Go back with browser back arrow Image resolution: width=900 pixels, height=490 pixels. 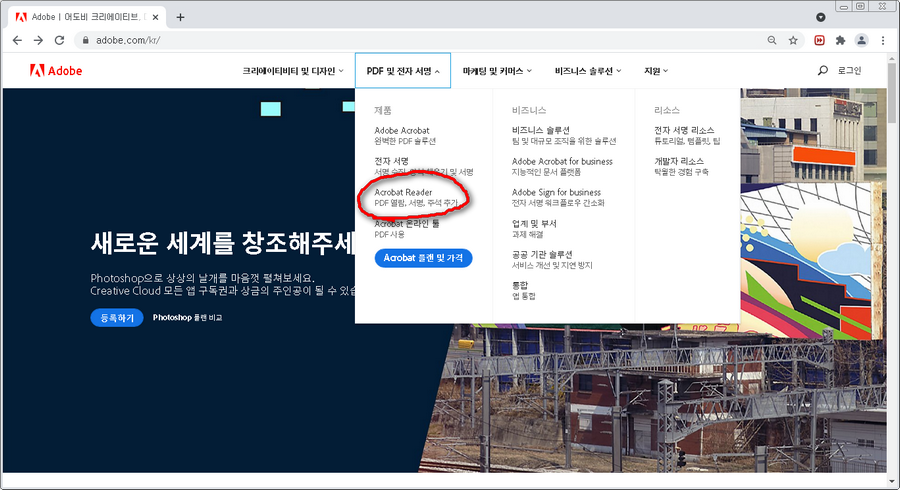17,40
